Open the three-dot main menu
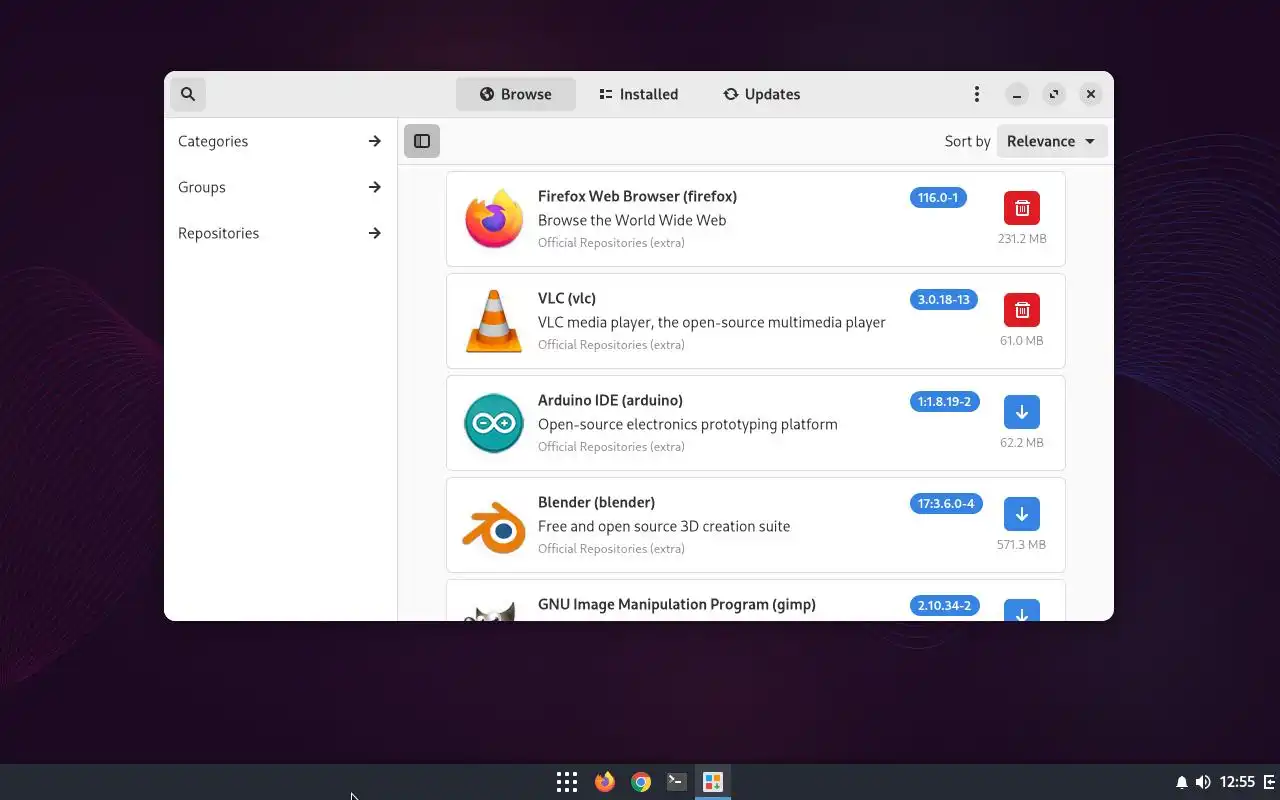1280x800 pixels. (977, 94)
